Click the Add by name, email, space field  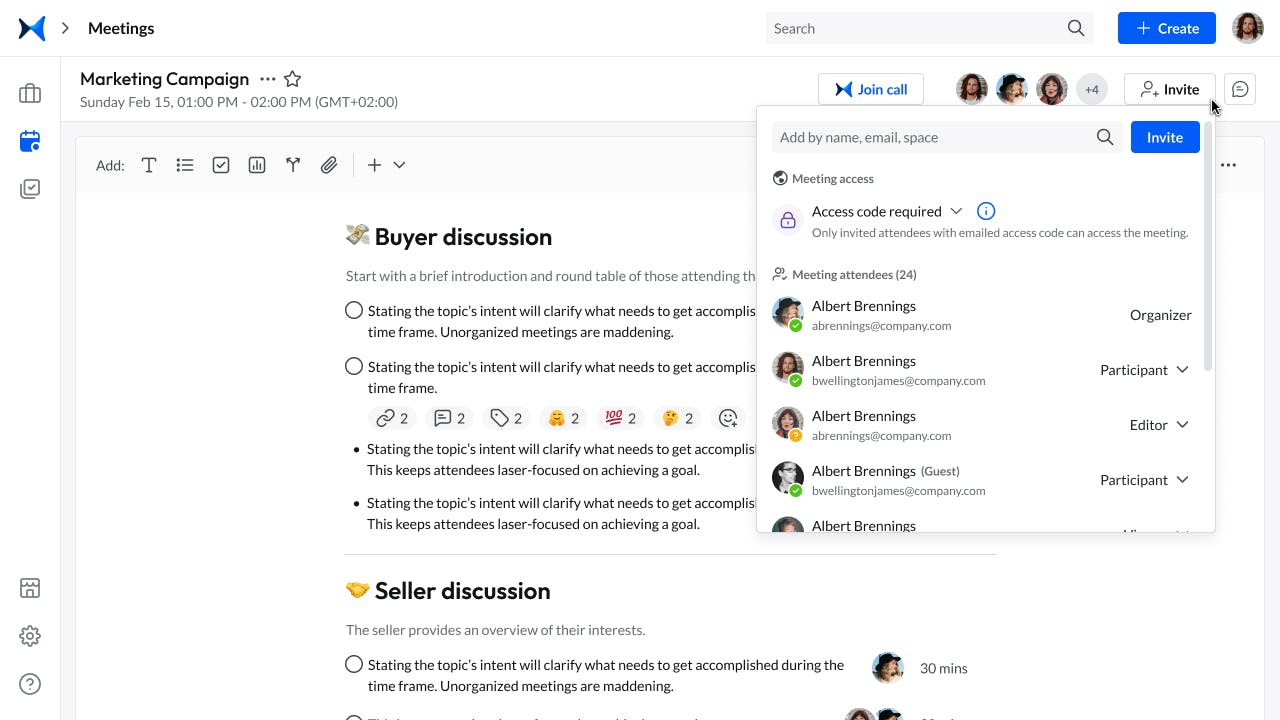click(x=947, y=137)
